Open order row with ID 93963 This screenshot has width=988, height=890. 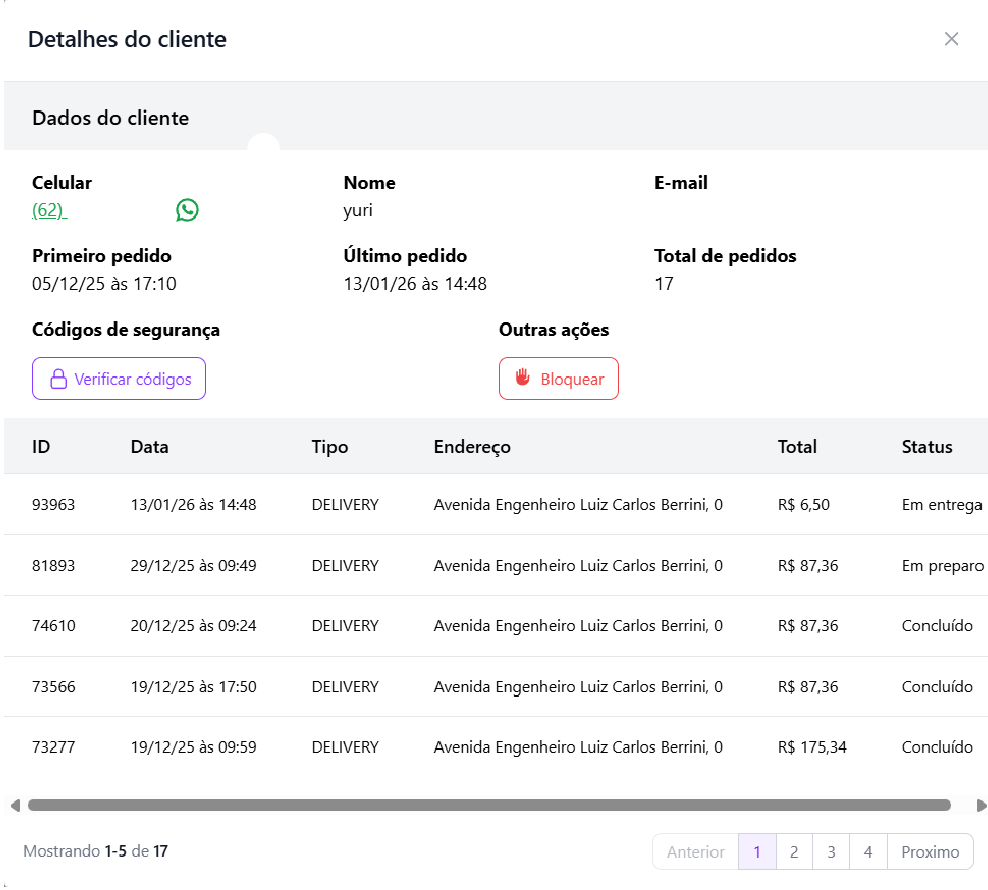point(54,505)
